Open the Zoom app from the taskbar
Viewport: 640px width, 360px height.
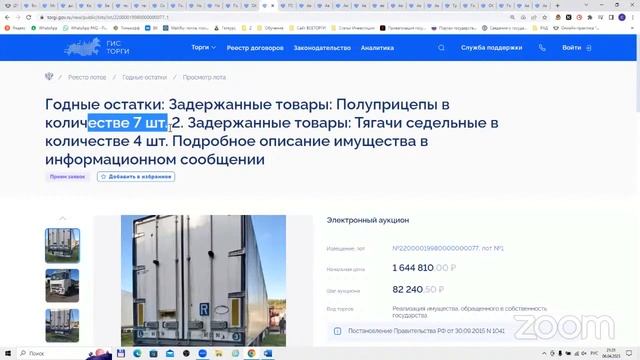(x=202, y=353)
